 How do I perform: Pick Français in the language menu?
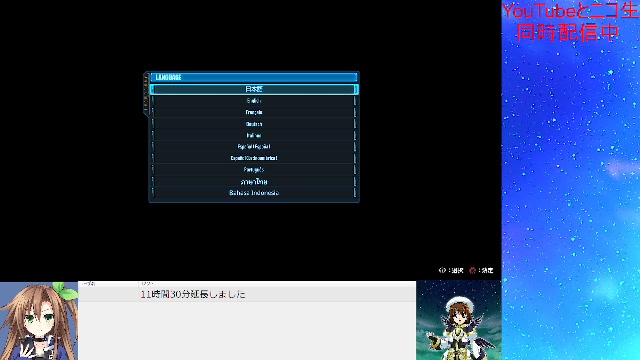click(253, 112)
